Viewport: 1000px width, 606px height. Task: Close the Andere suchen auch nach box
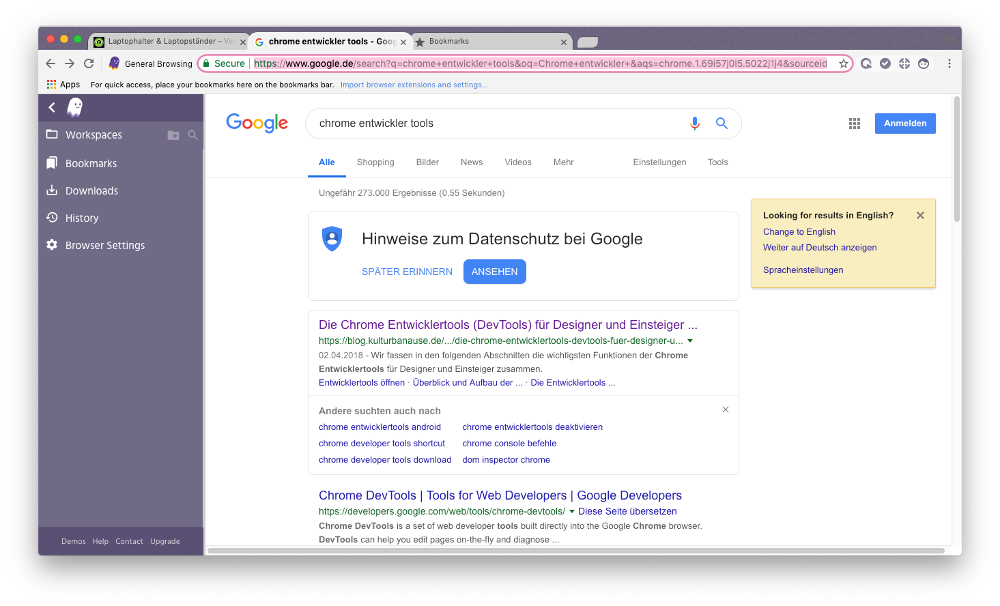725,410
